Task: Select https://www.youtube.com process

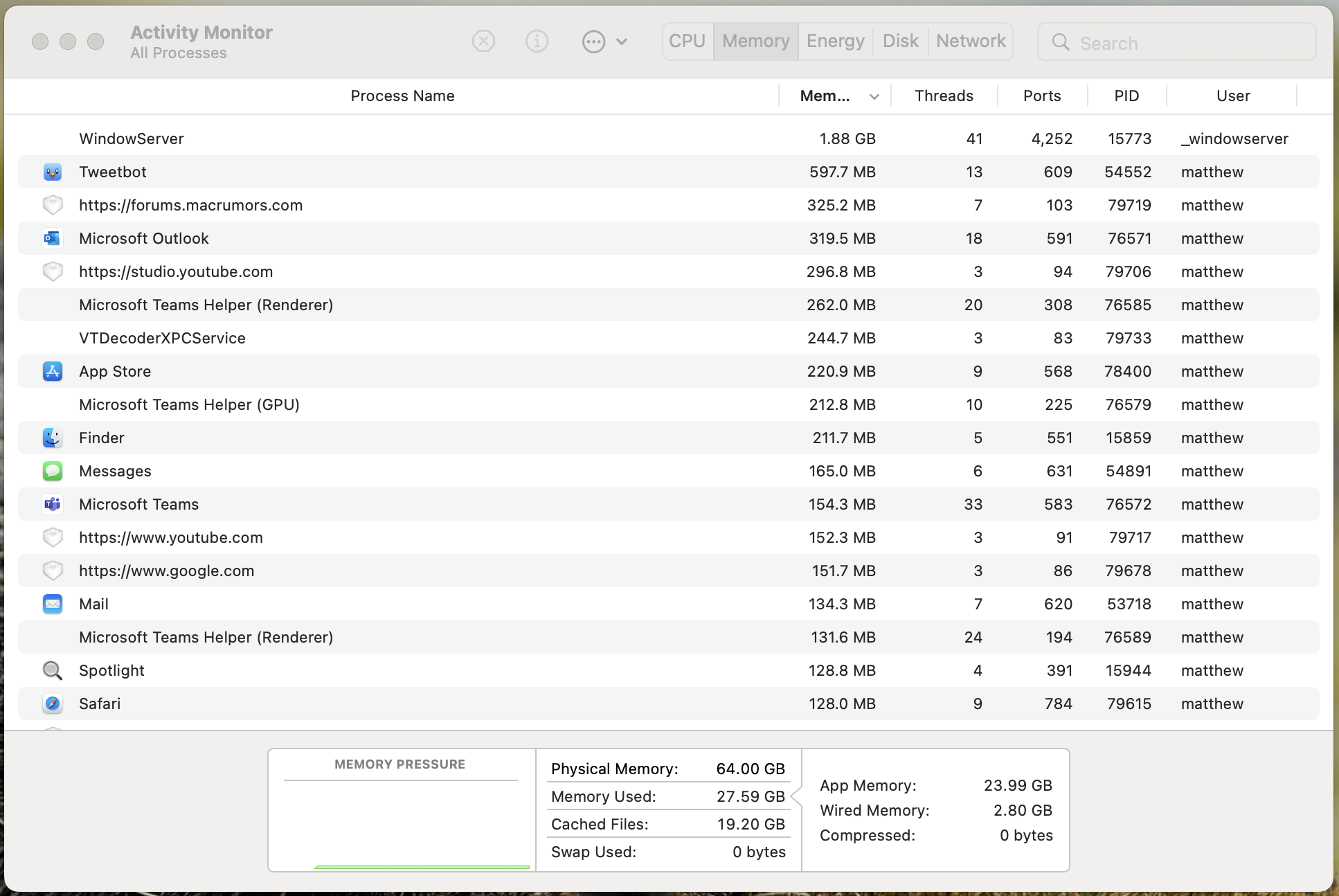Action: 171,537
